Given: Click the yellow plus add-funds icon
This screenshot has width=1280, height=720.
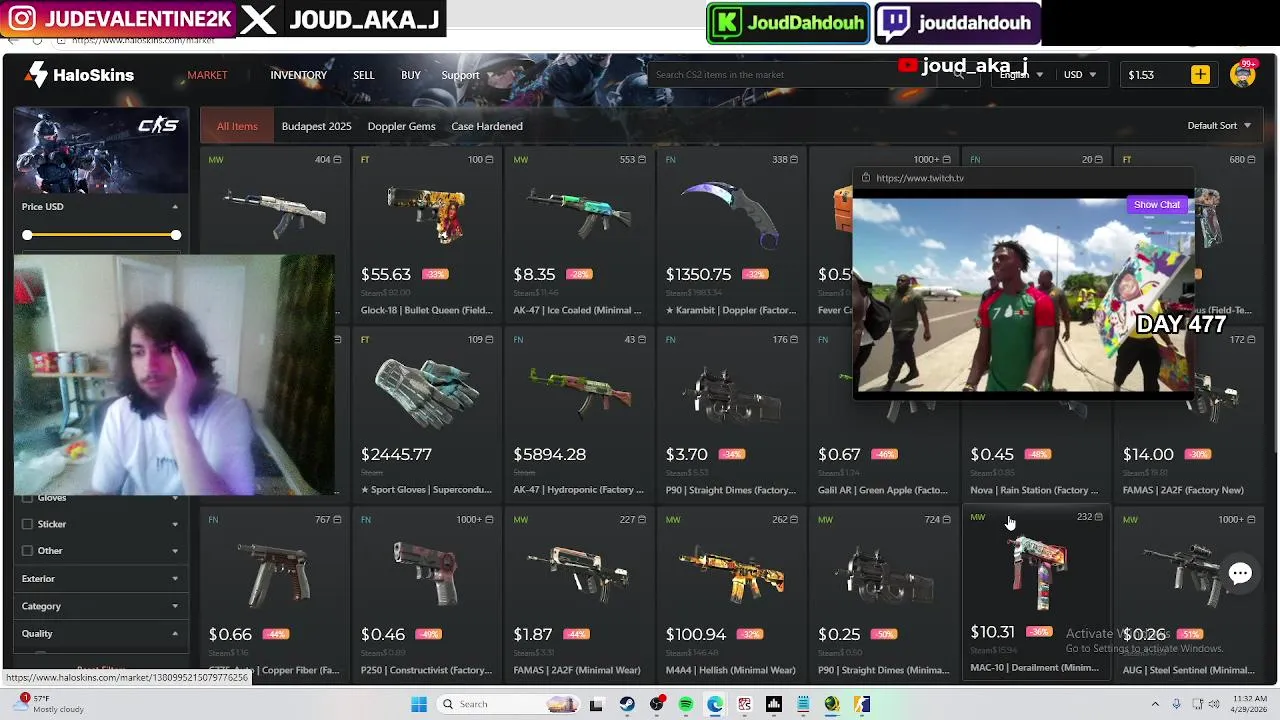Looking at the screenshot, I should click(x=1200, y=75).
